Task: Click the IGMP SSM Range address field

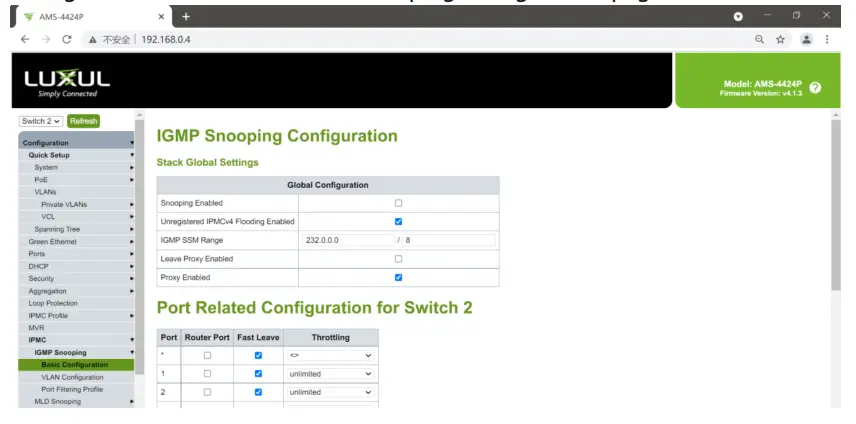Action: pyautogui.click(x=348, y=240)
